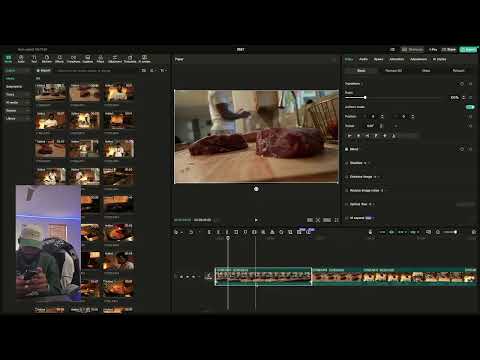Open the inspector Audio tab
The image size is (480, 360).
tap(363, 59)
